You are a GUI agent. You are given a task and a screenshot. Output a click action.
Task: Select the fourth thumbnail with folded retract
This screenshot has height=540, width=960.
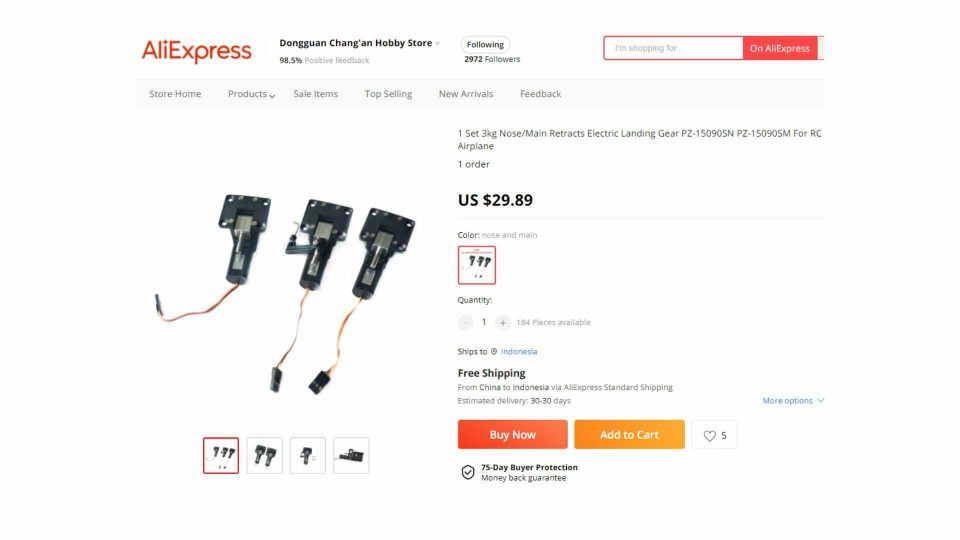click(x=351, y=456)
